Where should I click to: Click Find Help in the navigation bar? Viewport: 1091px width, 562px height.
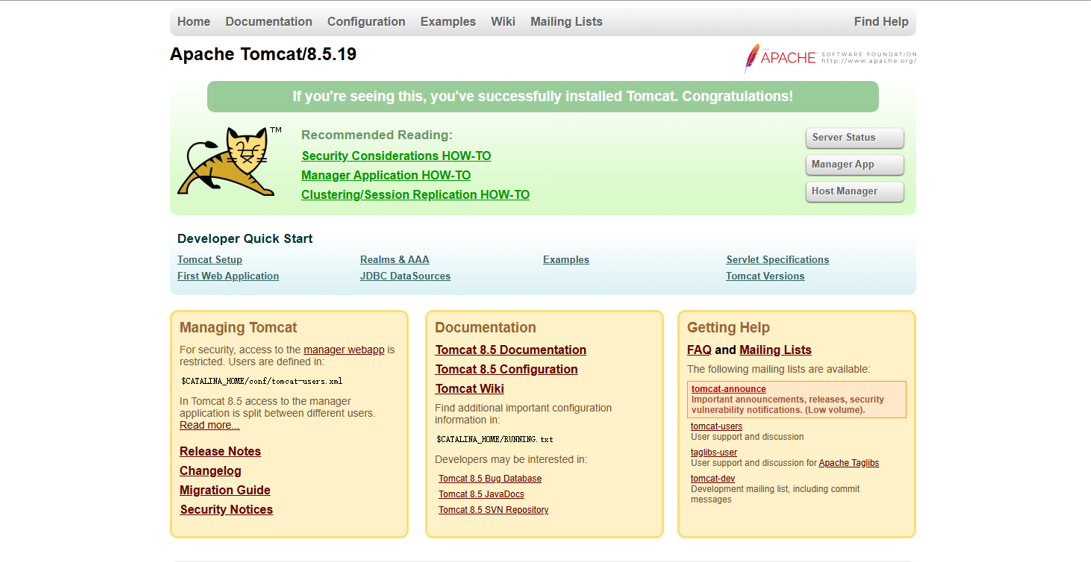[x=881, y=22]
